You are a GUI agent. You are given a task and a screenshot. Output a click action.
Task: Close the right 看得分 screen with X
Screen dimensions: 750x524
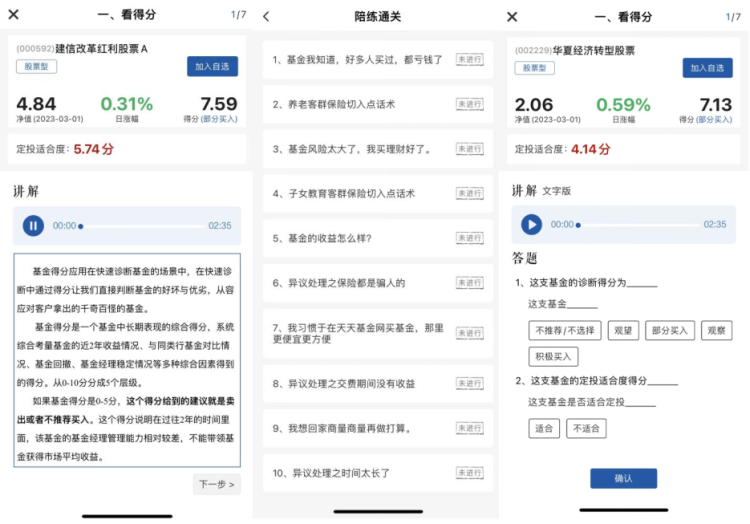click(512, 17)
